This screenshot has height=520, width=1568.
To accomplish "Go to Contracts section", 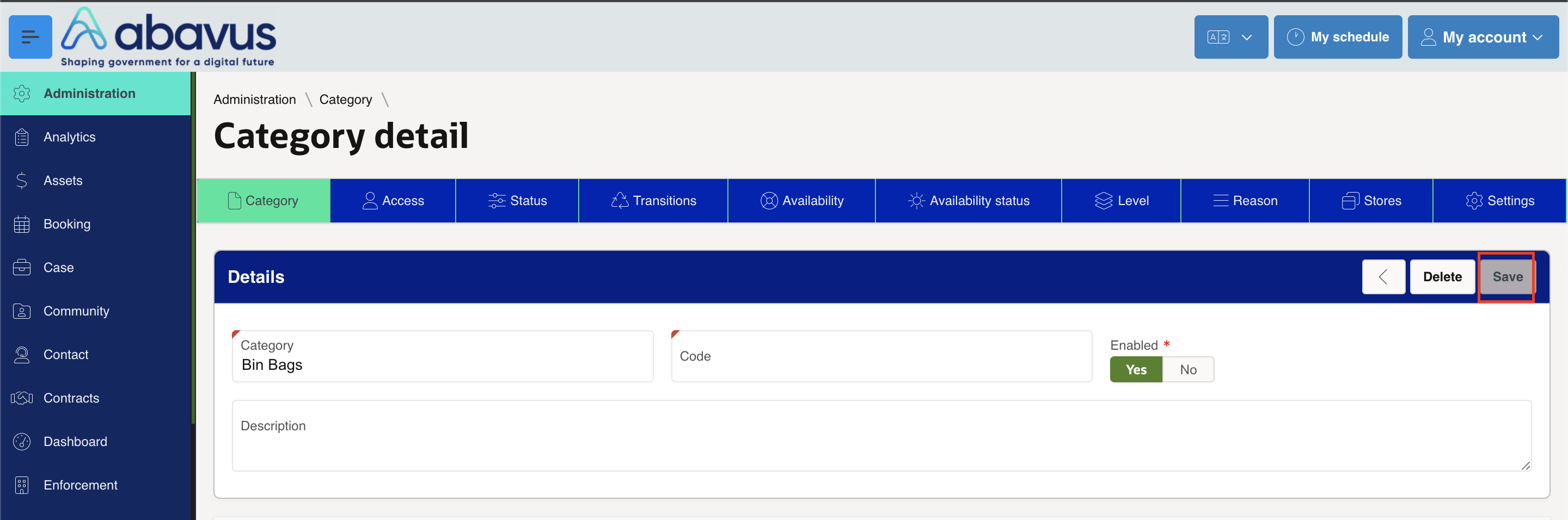I will (96, 398).
